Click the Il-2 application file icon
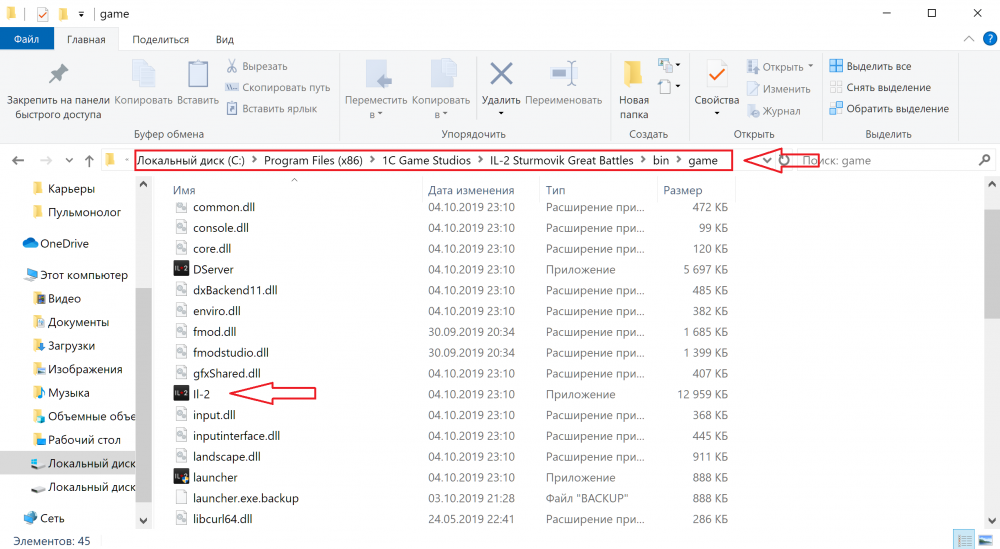This screenshot has width=1000, height=549. [181, 394]
